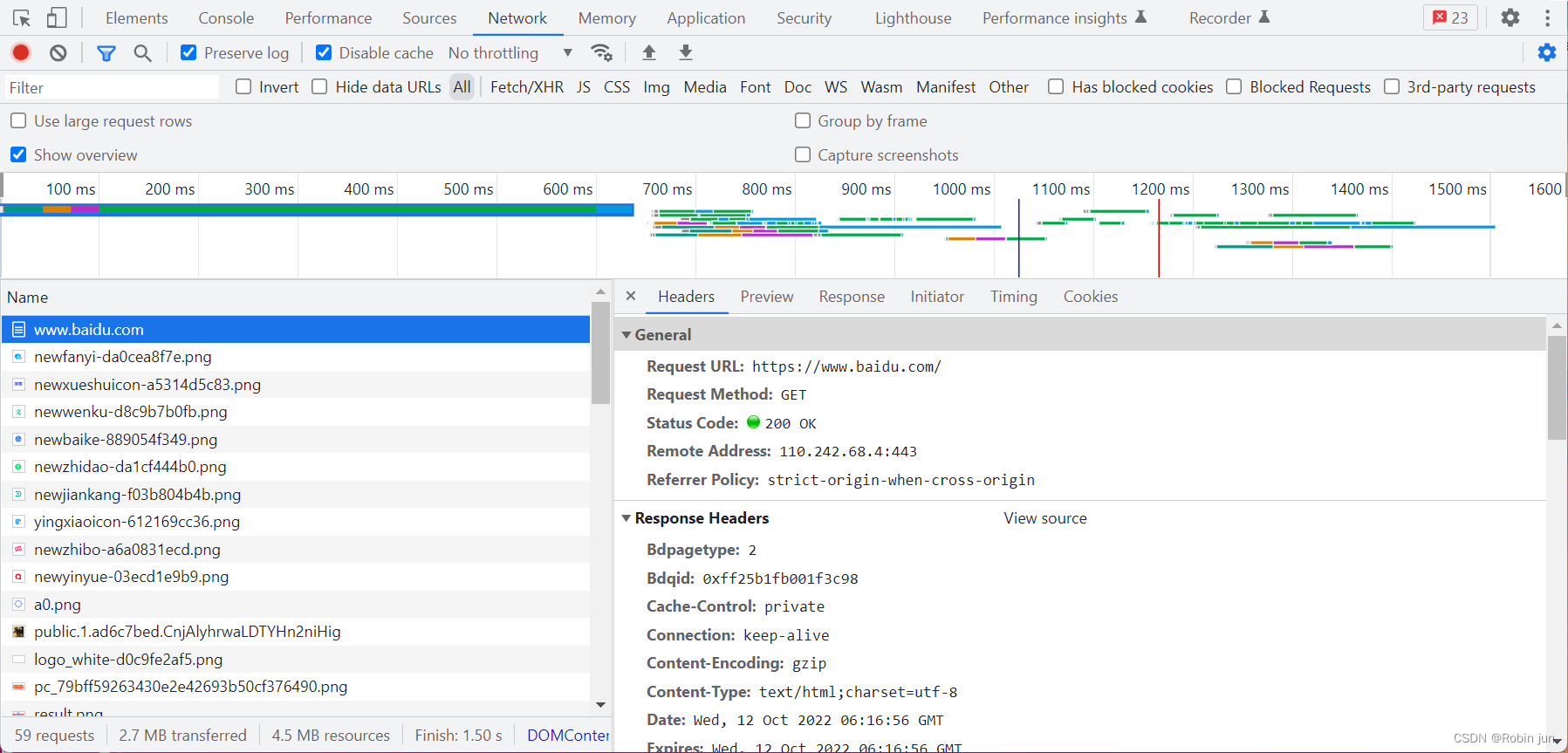1568x753 pixels.
Task: Toggle the device toolbar icon
Action: pyautogui.click(x=57, y=17)
